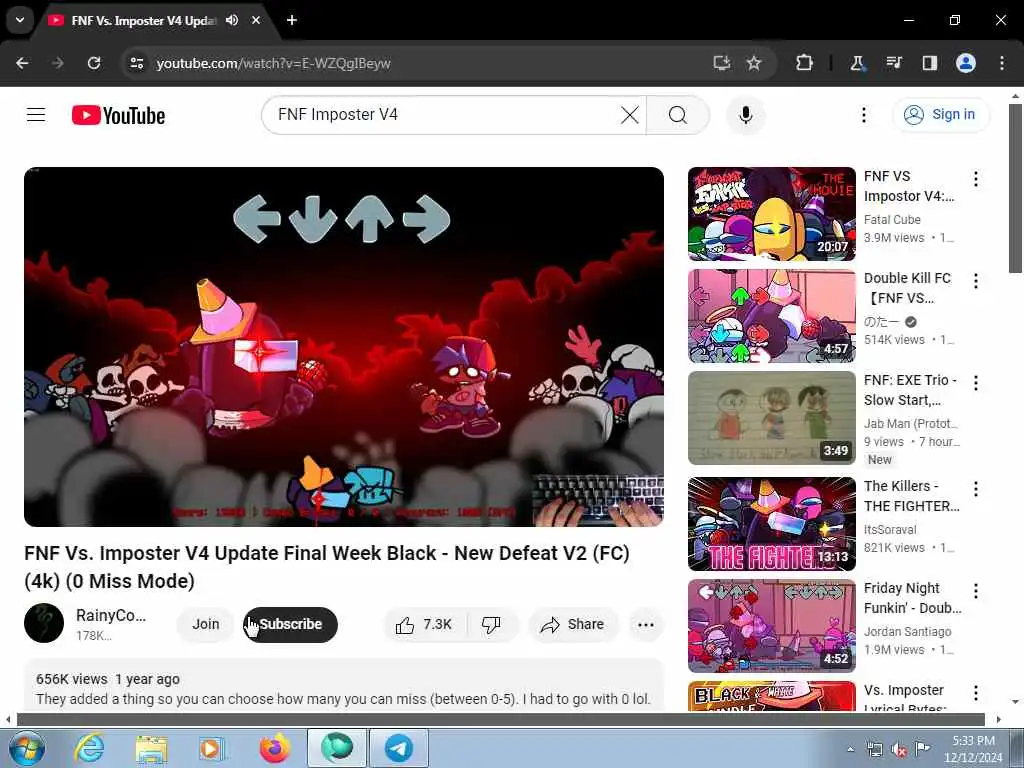Open options menu for Double Kill FC
The height and width of the screenshot is (768, 1024).
click(x=976, y=281)
